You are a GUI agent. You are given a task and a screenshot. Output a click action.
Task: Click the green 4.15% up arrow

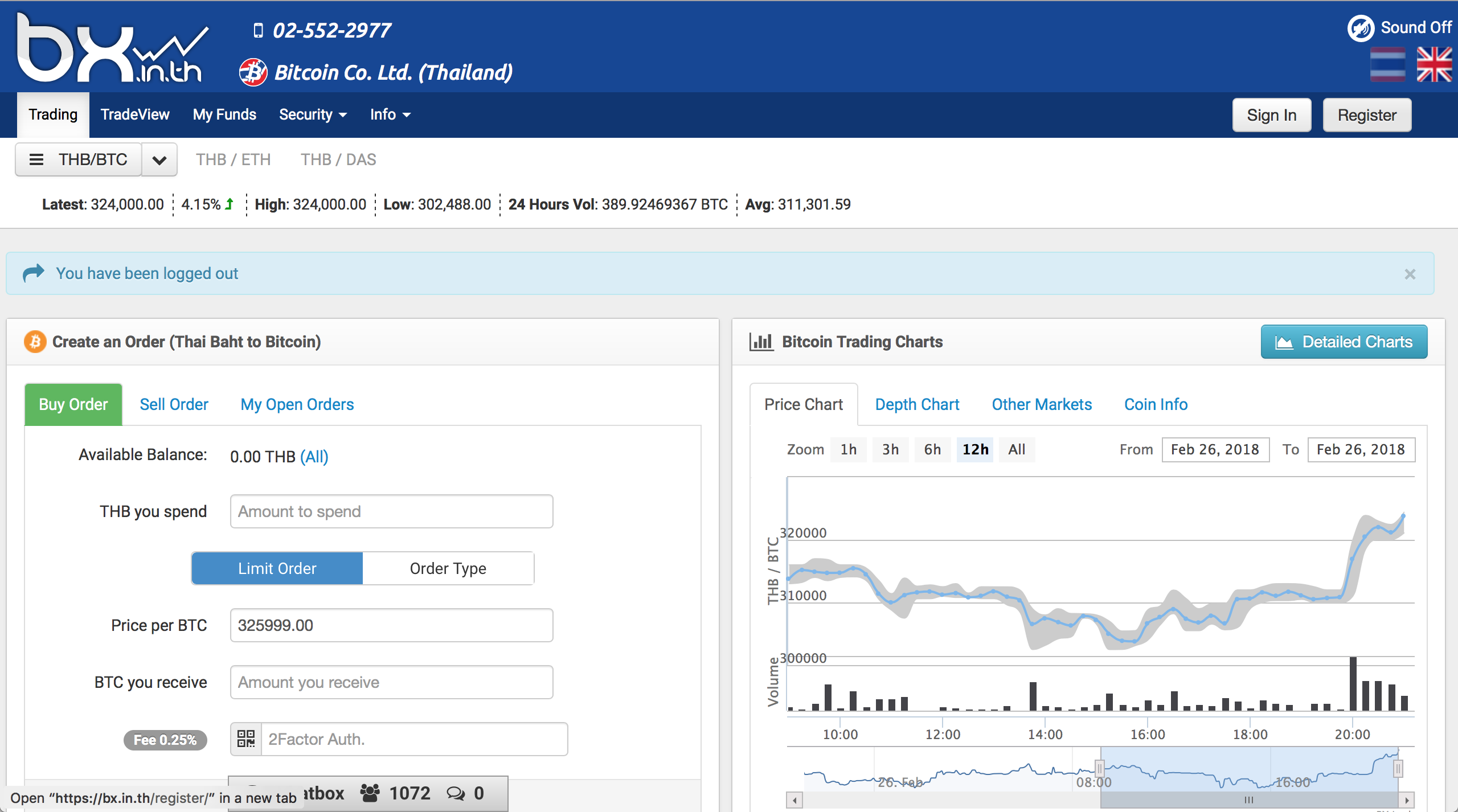point(230,204)
